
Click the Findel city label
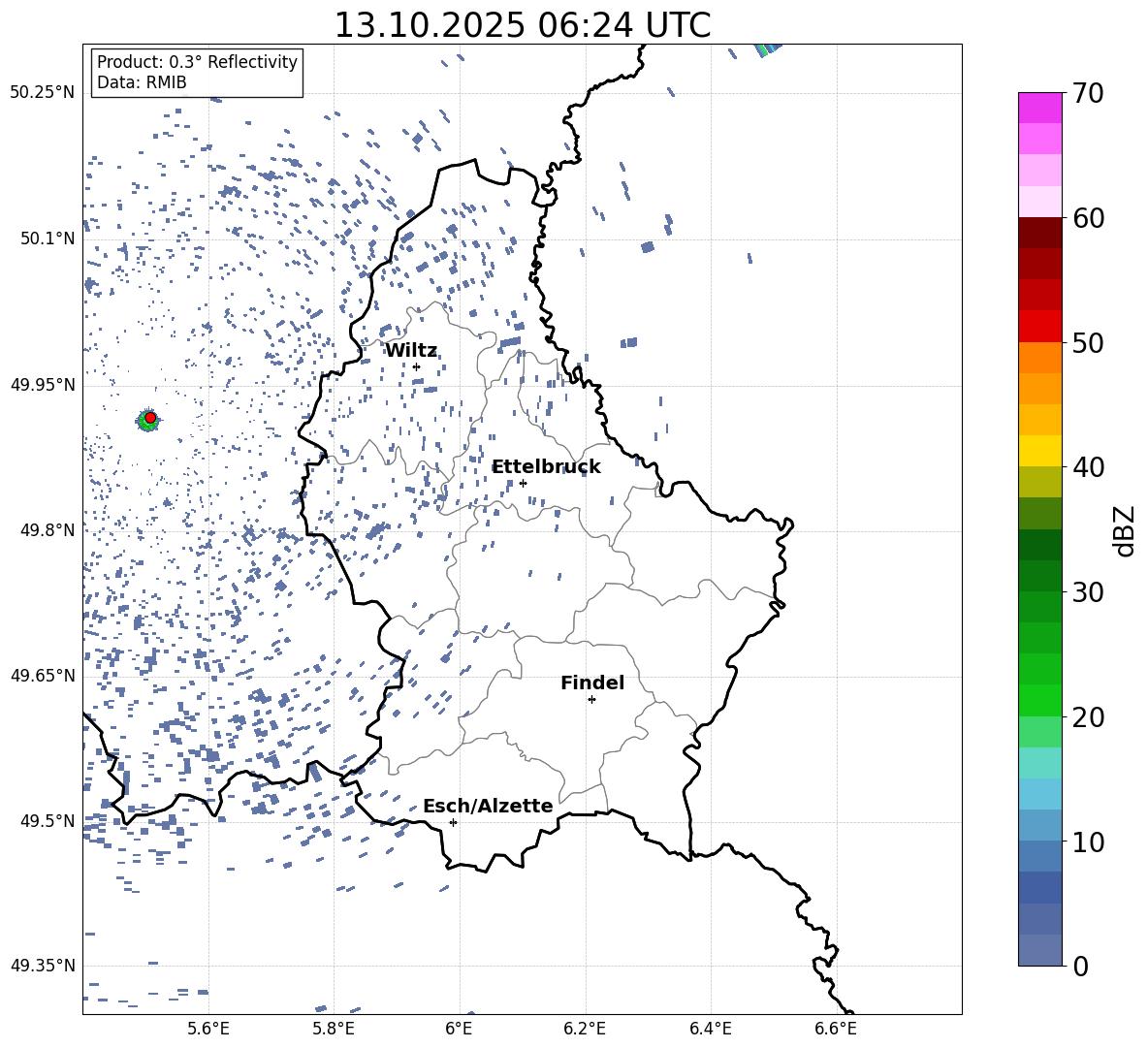592,683
